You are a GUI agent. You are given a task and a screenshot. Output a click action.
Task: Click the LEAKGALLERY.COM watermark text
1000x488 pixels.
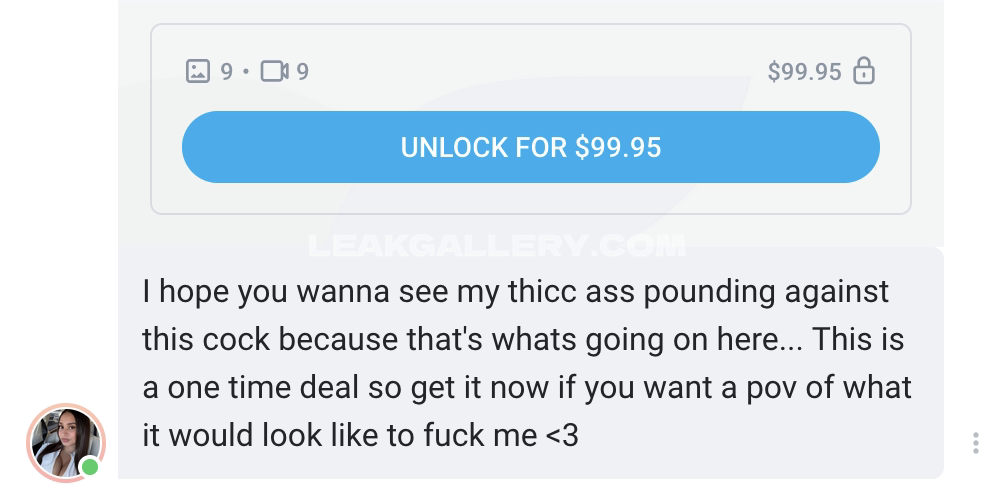pos(497,246)
